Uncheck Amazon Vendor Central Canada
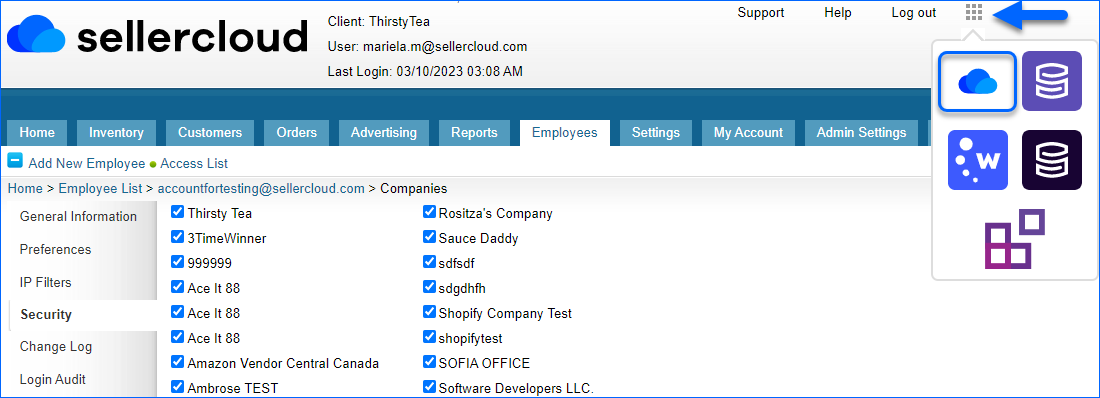 177,362
